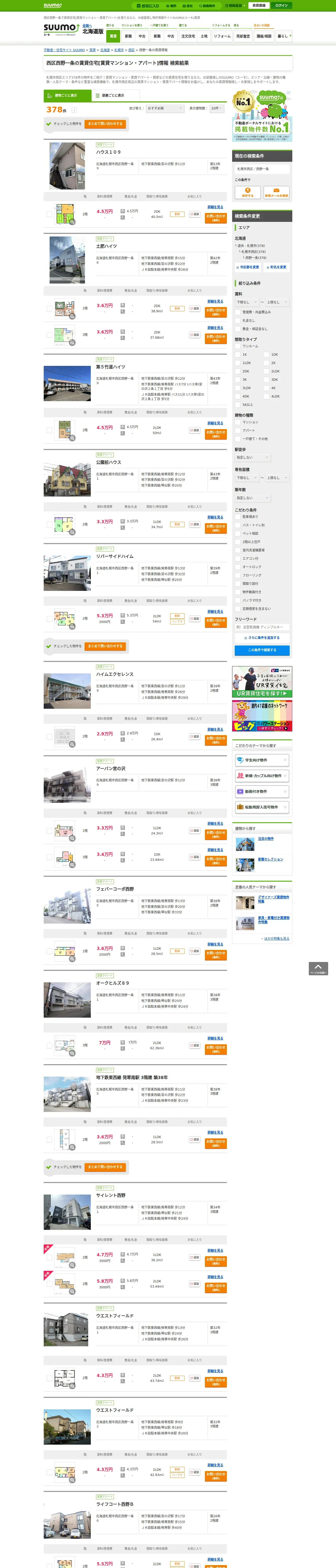The width and height of the screenshot is (336, 1568).
Task: Enlarge the floor plan of ハウス１０９ room
Action: [72, 222]
